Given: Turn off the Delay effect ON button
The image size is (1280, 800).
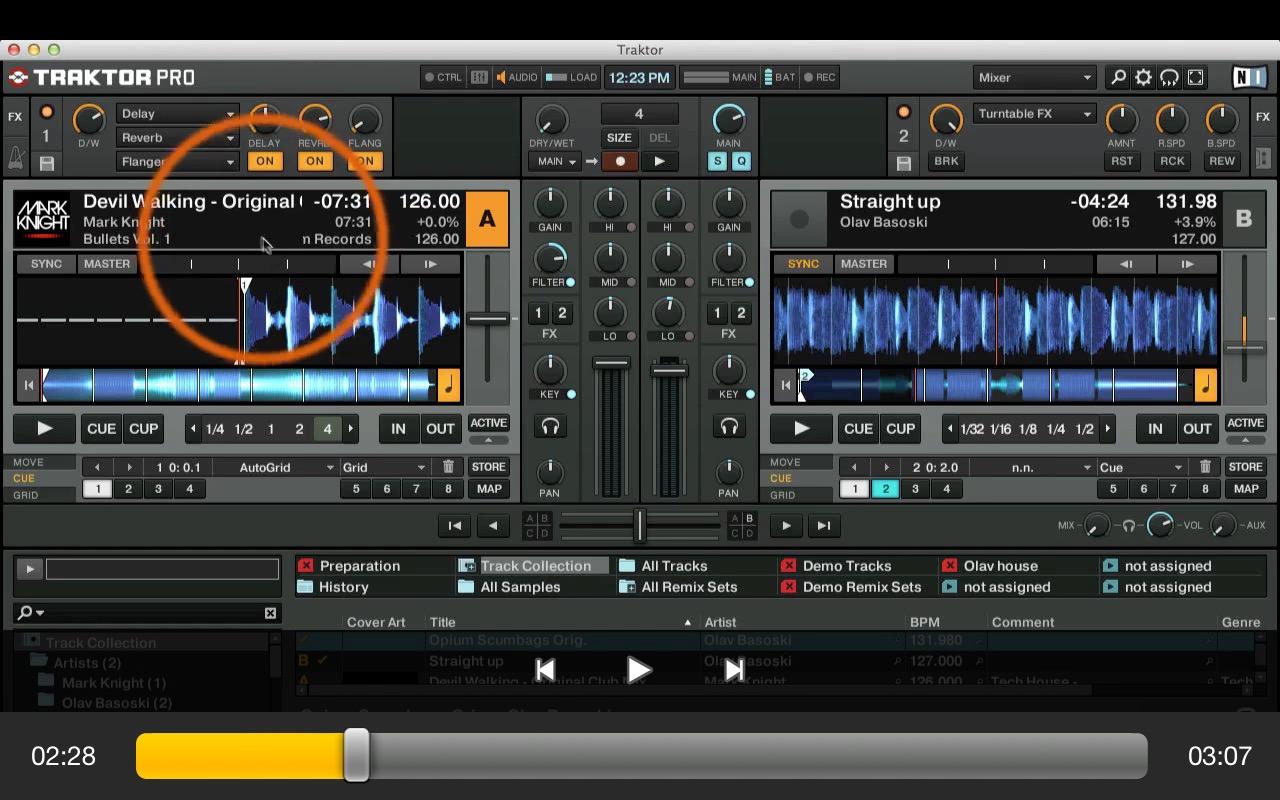Looking at the screenshot, I should click(265, 161).
